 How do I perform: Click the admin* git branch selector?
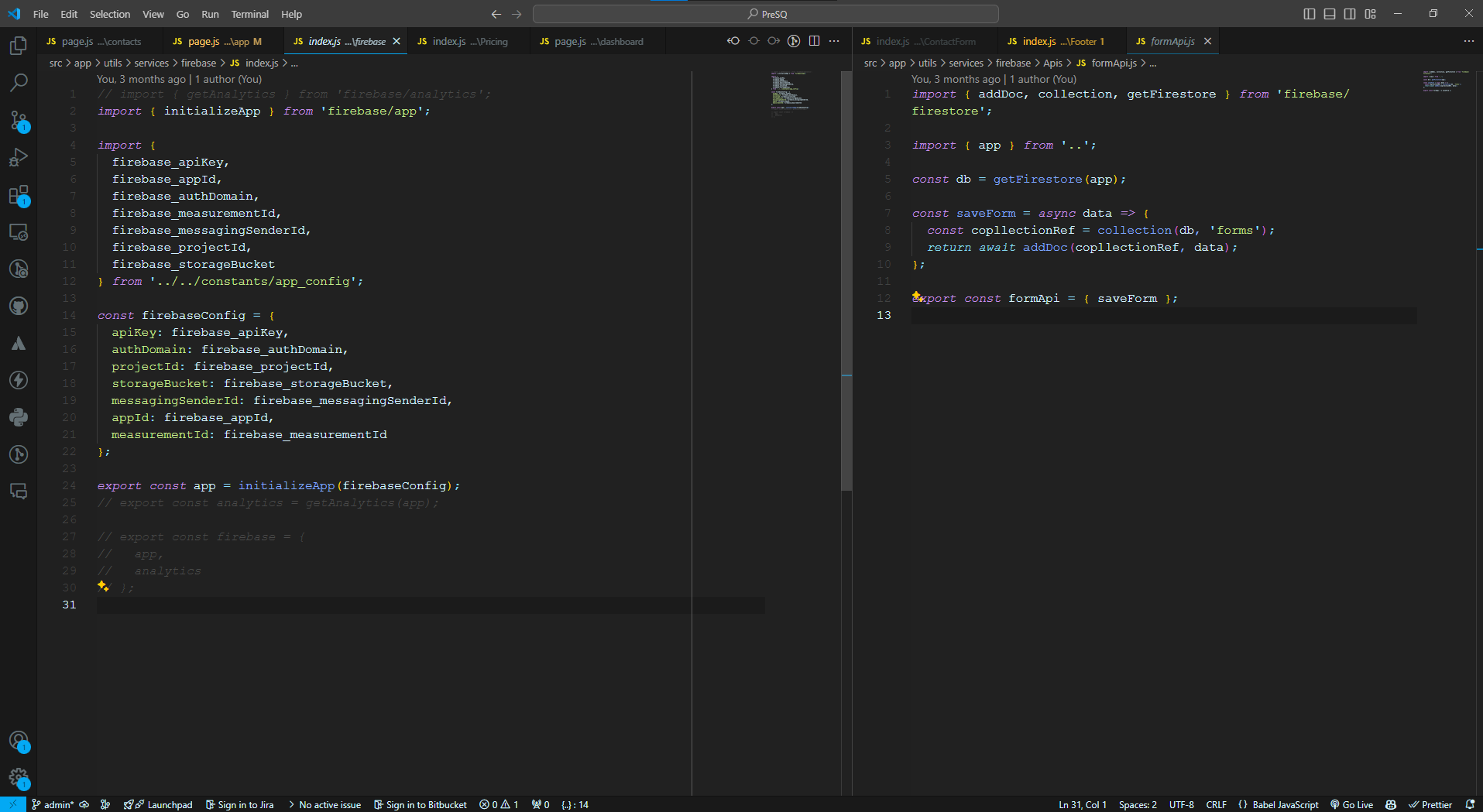(53, 804)
